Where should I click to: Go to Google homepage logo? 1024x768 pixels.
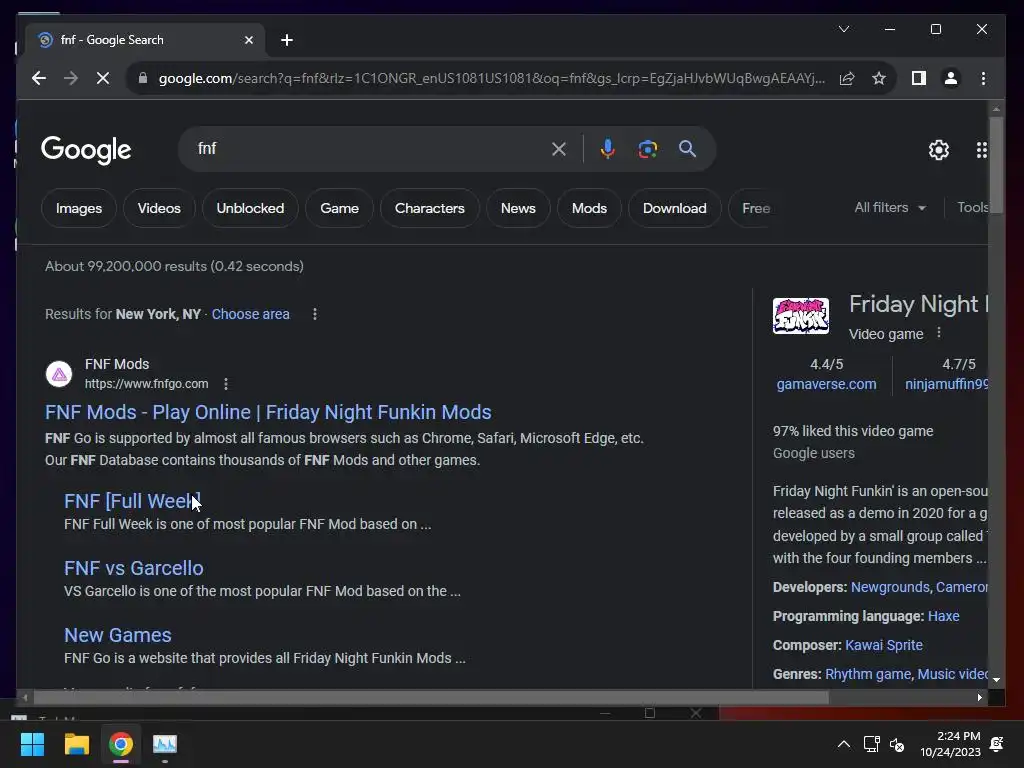pos(86,150)
